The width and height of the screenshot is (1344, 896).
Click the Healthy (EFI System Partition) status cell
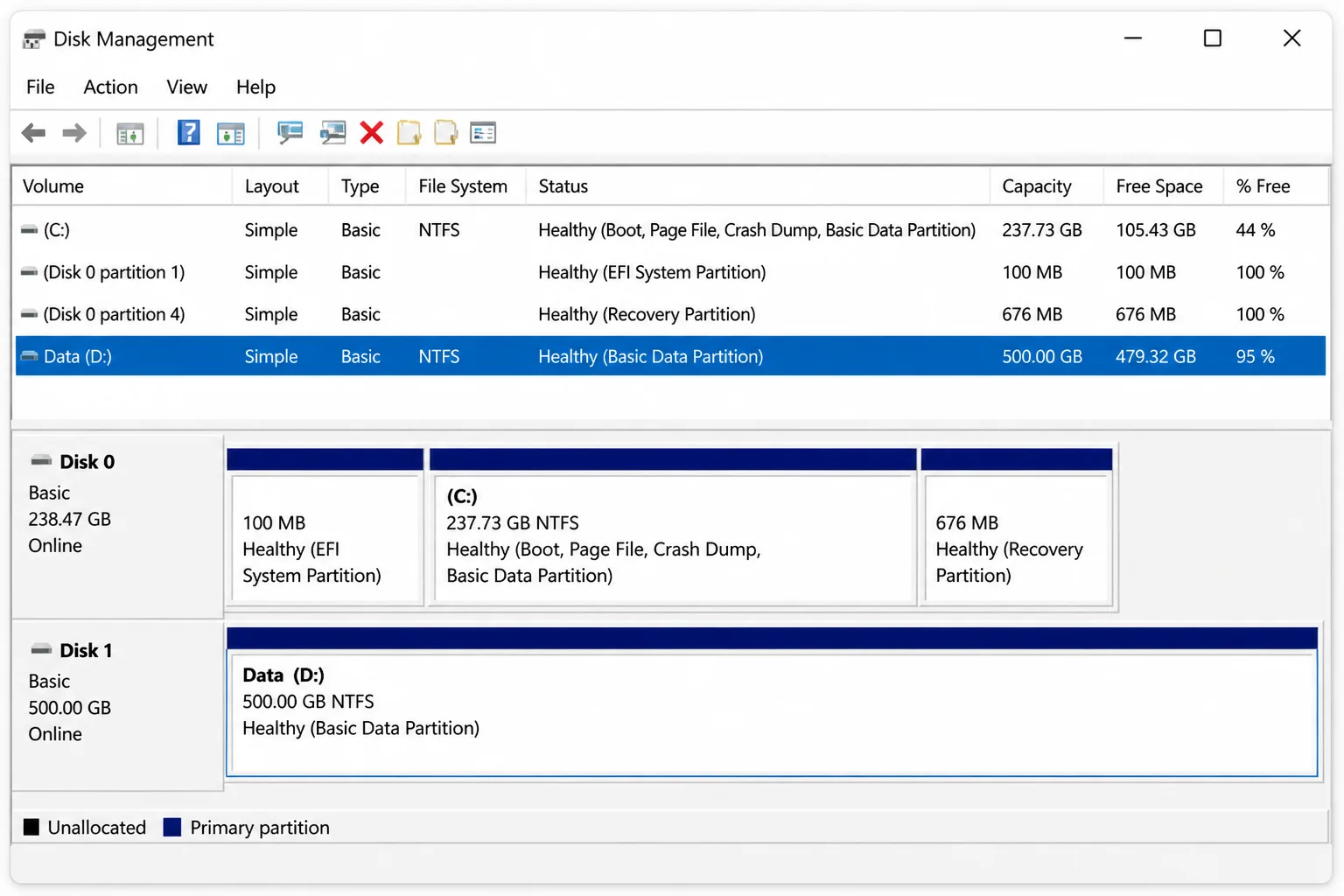pos(652,272)
